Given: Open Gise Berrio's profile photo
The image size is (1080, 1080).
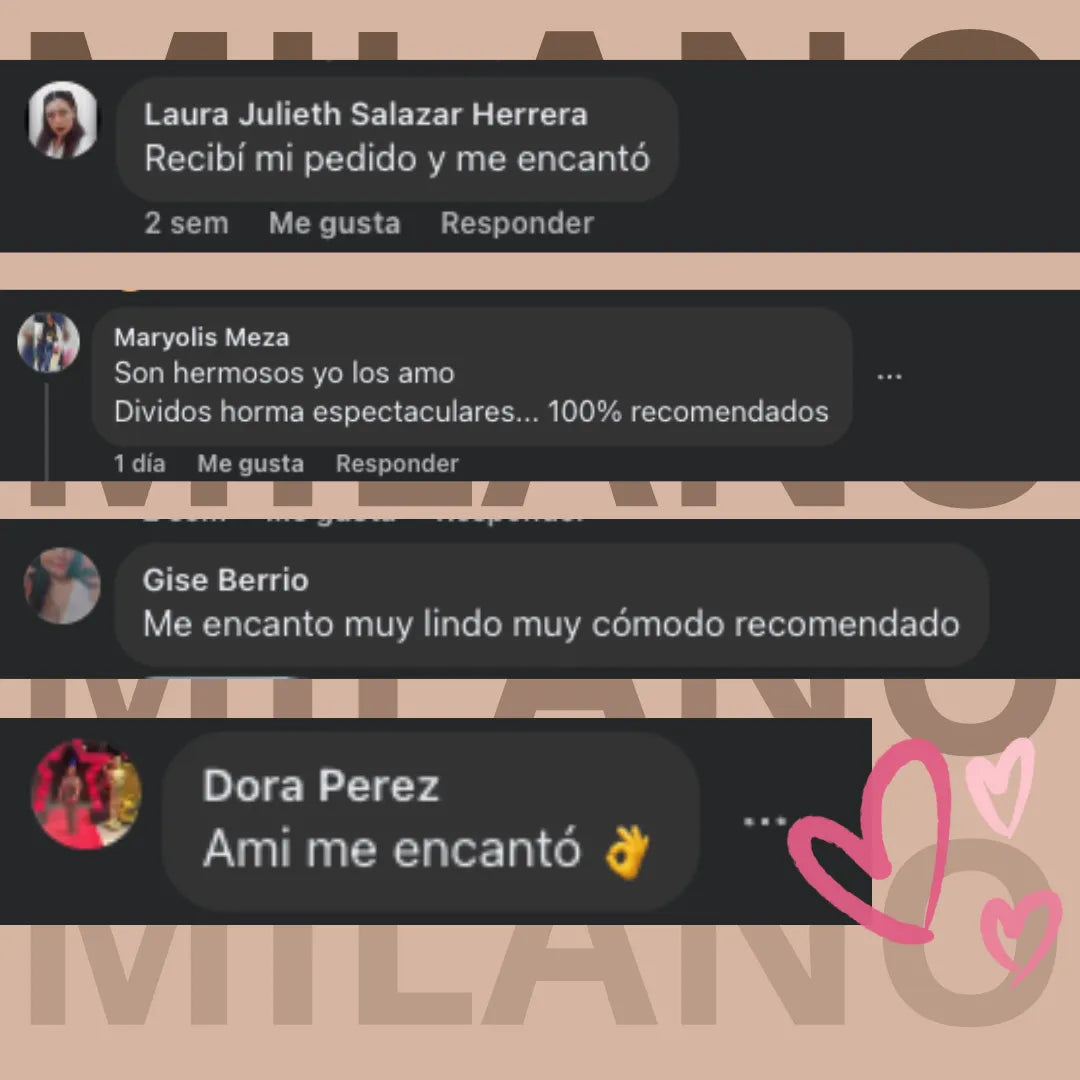Looking at the screenshot, I should [62, 585].
